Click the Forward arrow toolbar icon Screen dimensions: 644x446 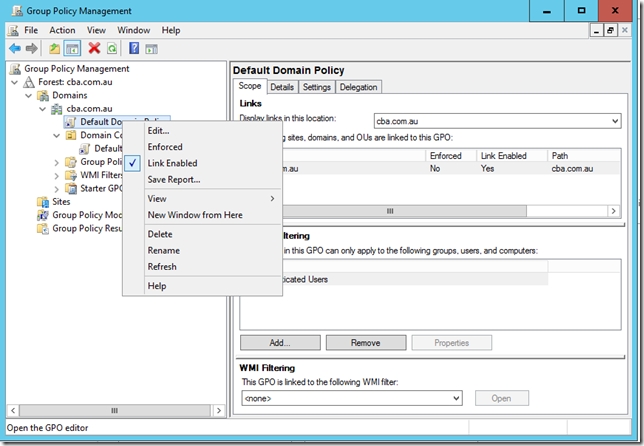tap(32, 48)
